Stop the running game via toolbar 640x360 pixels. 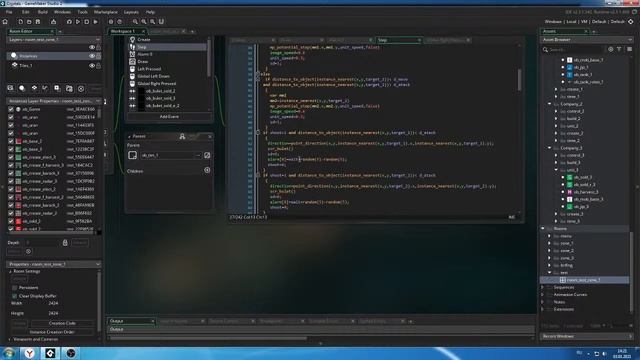point(87,22)
